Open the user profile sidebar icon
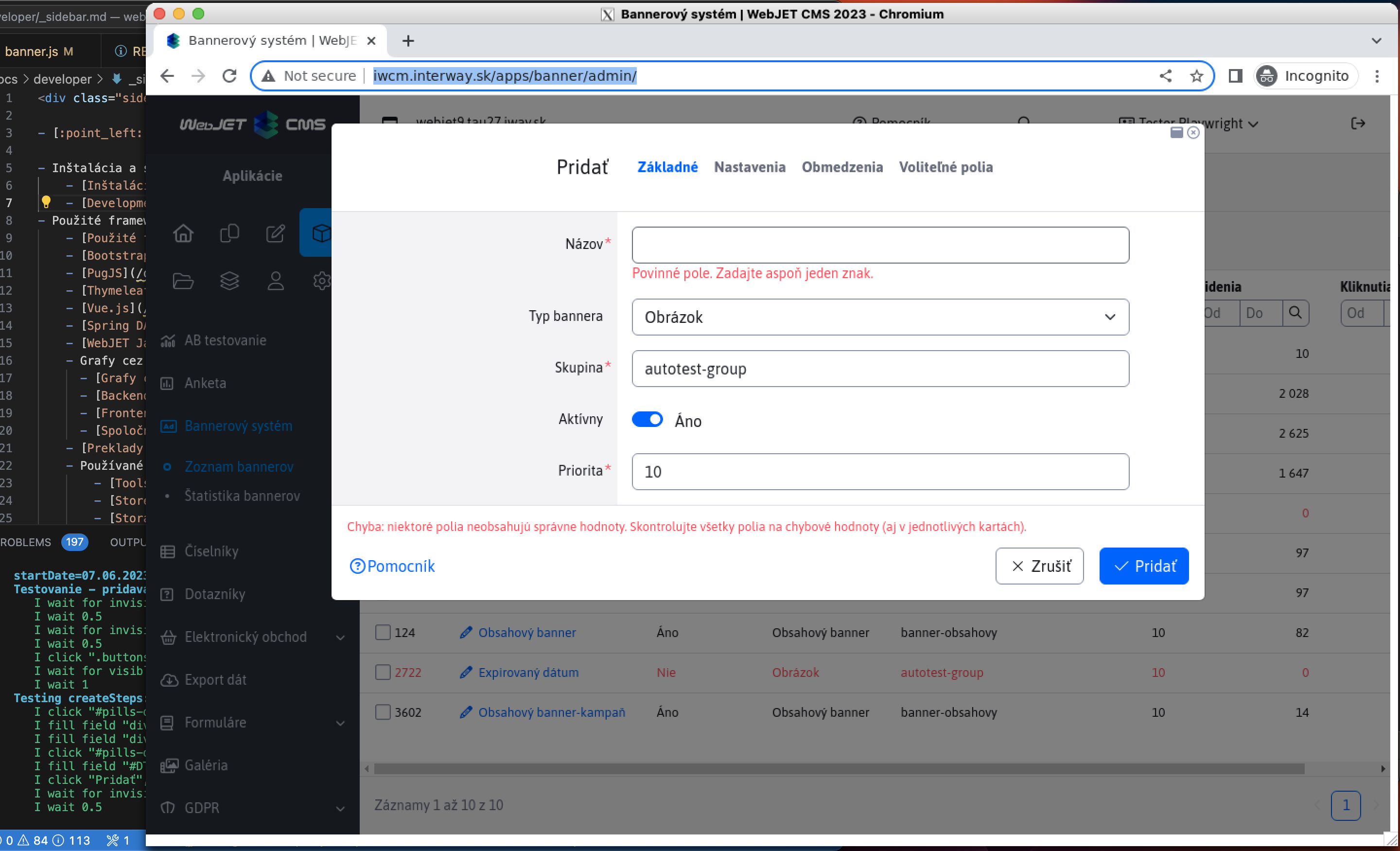The width and height of the screenshot is (1400, 851). [x=276, y=281]
